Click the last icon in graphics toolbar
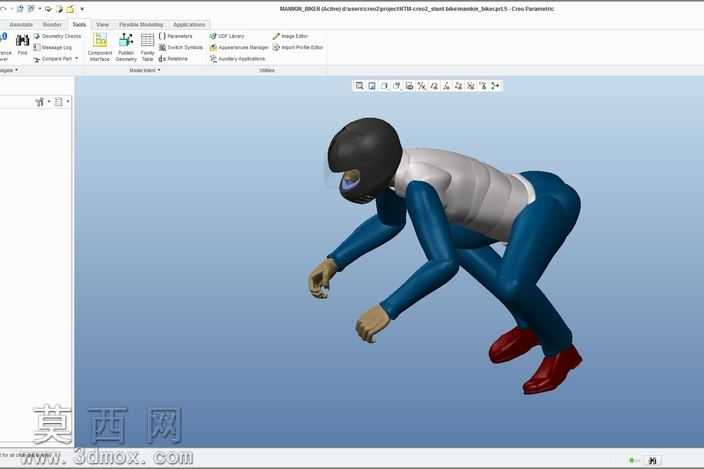The image size is (704, 469). [495, 86]
